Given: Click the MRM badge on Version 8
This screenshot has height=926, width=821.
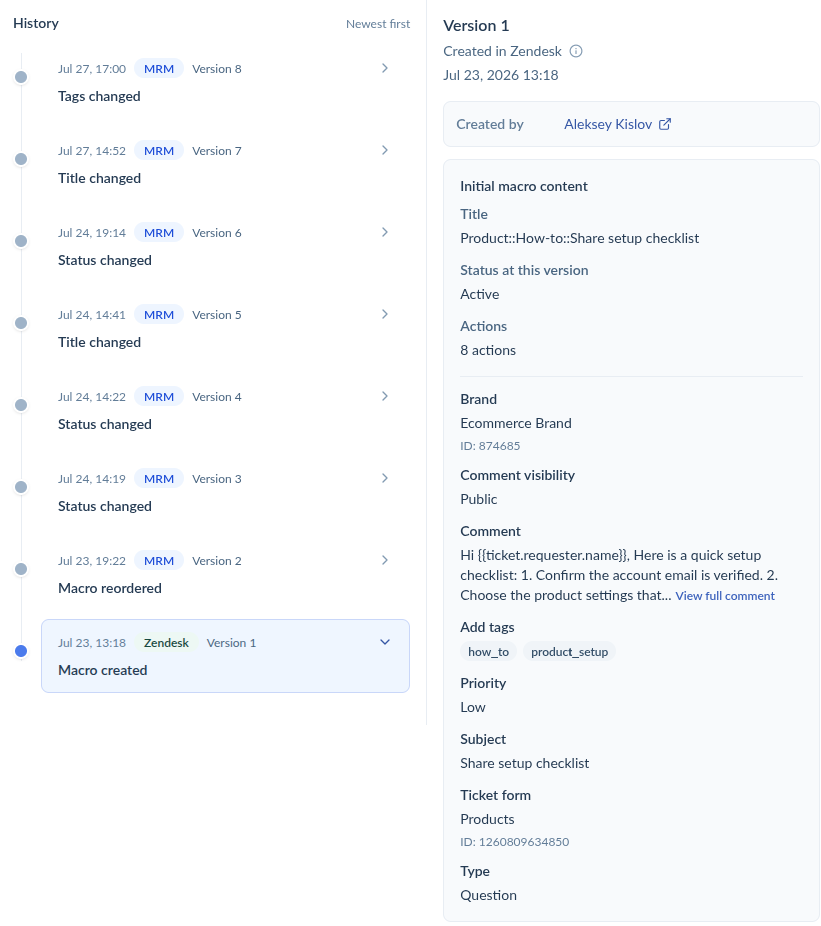Looking at the screenshot, I should click(159, 69).
